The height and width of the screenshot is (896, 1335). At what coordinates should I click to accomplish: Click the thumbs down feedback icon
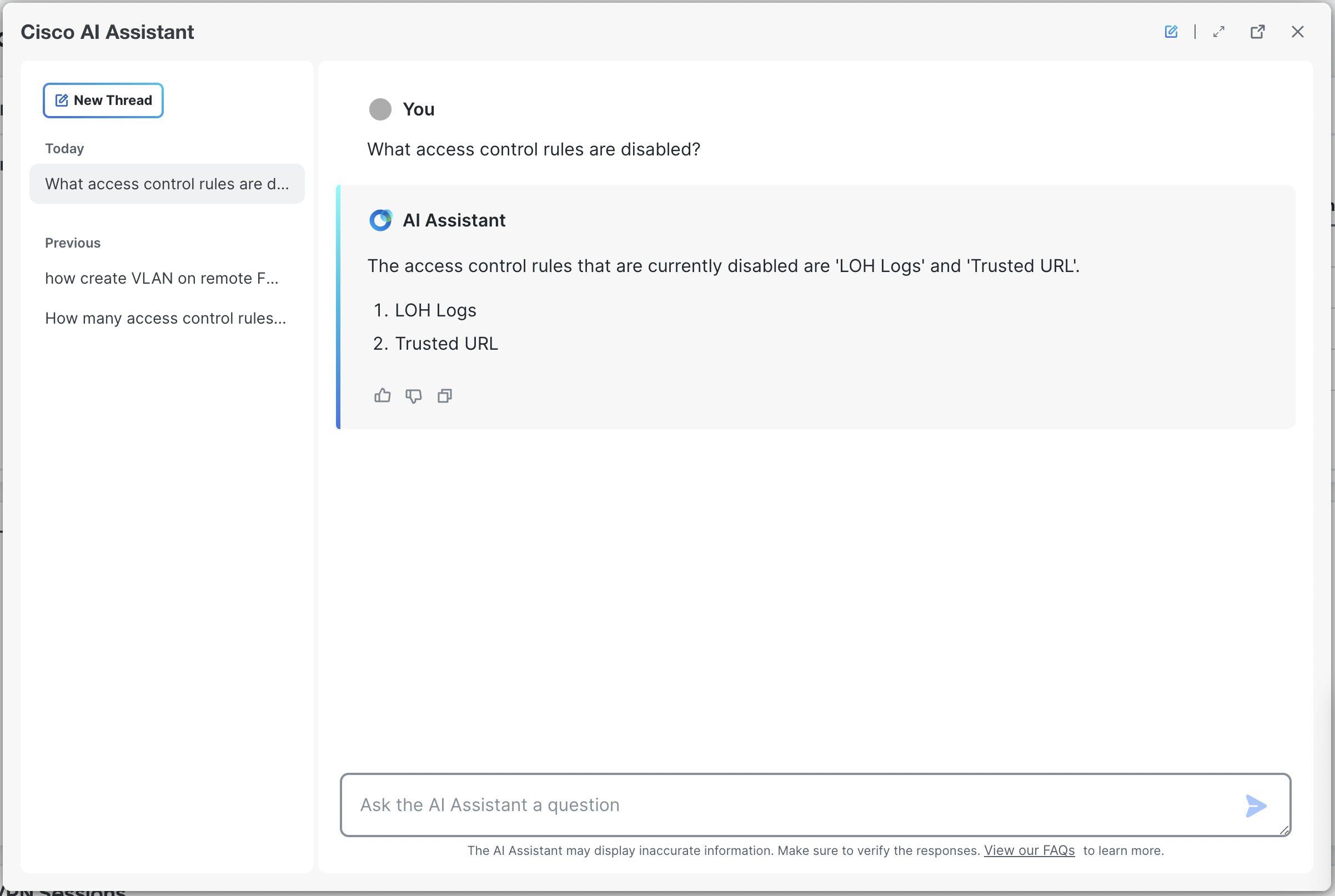coord(413,395)
